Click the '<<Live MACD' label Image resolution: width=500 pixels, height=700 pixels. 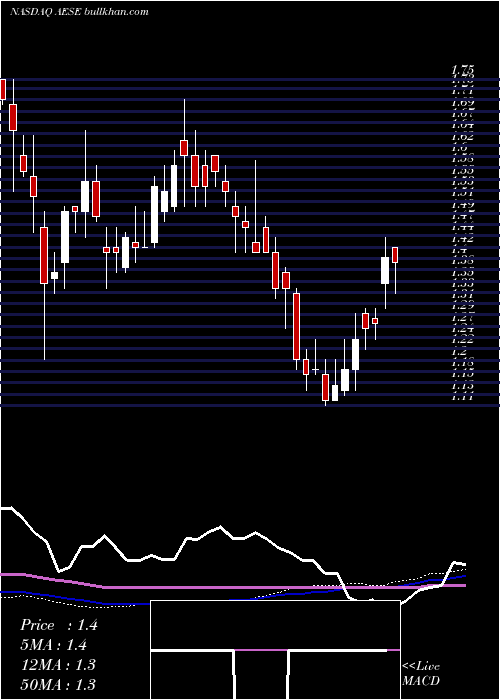pyautogui.click(x=421, y=674)
